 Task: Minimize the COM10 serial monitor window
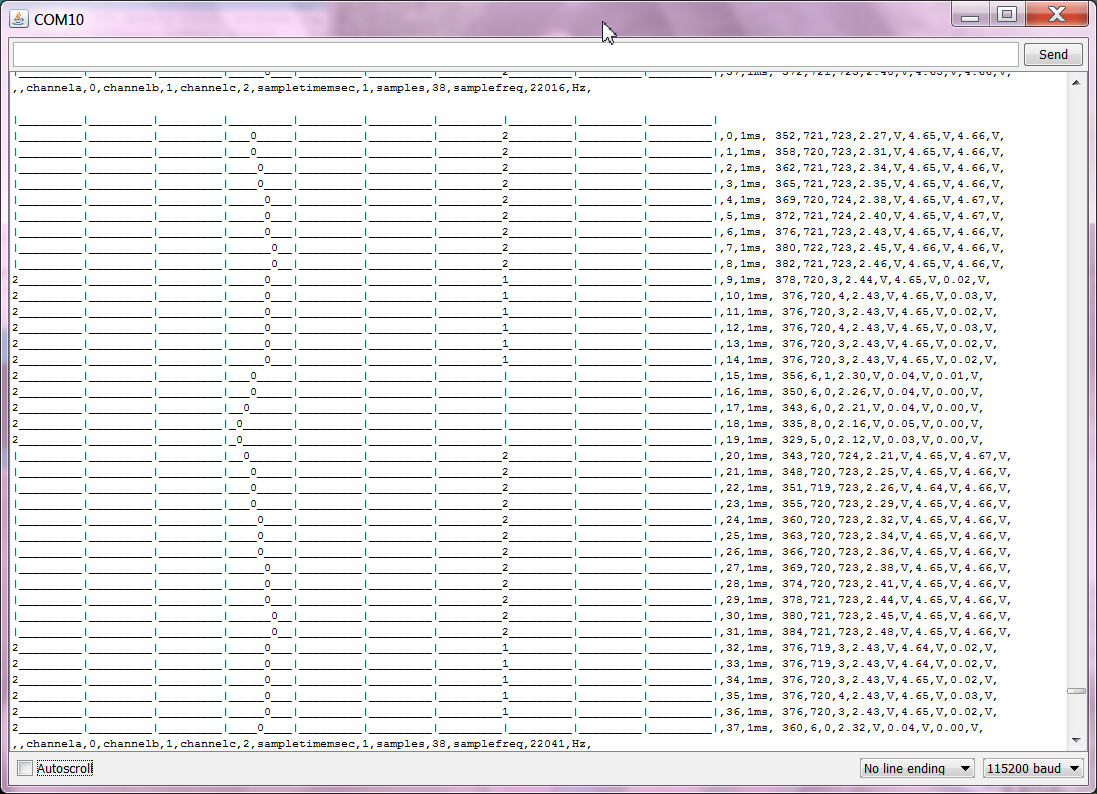pyautogui.click(x=969, y=15)
